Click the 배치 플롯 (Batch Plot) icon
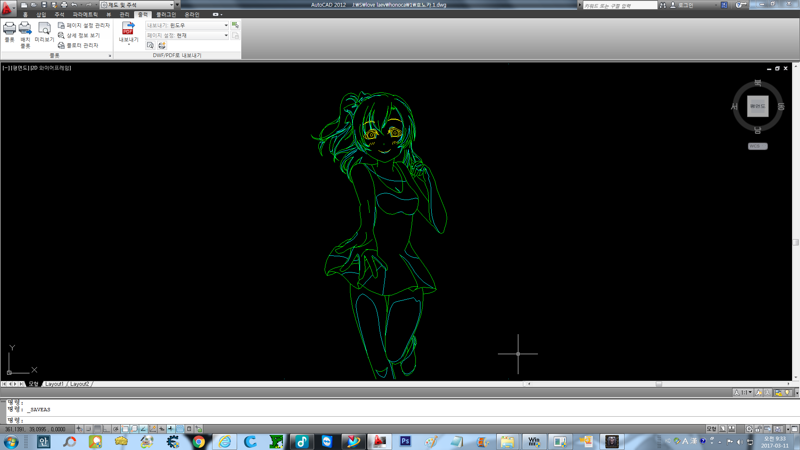This screenshot has height=450, width=800. (25, 28)
